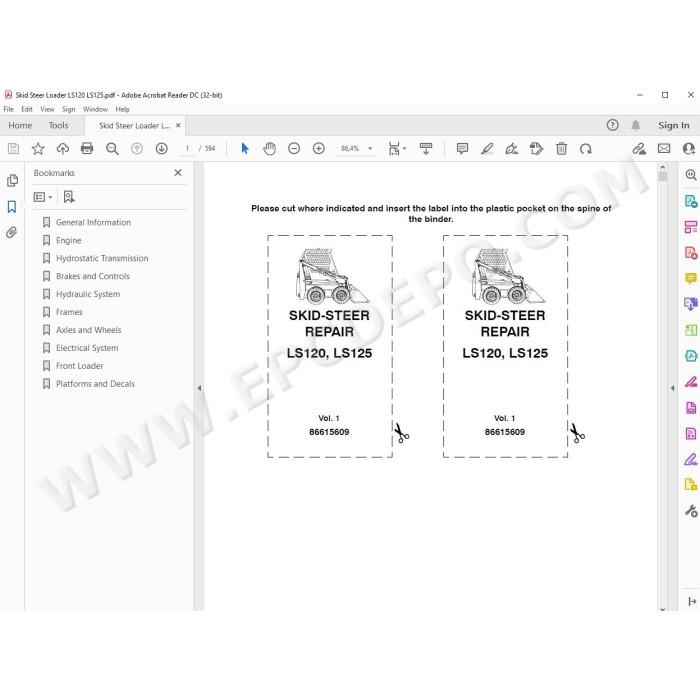
Task: Switch to the Home tab
Action: click(x=20, y=125)
